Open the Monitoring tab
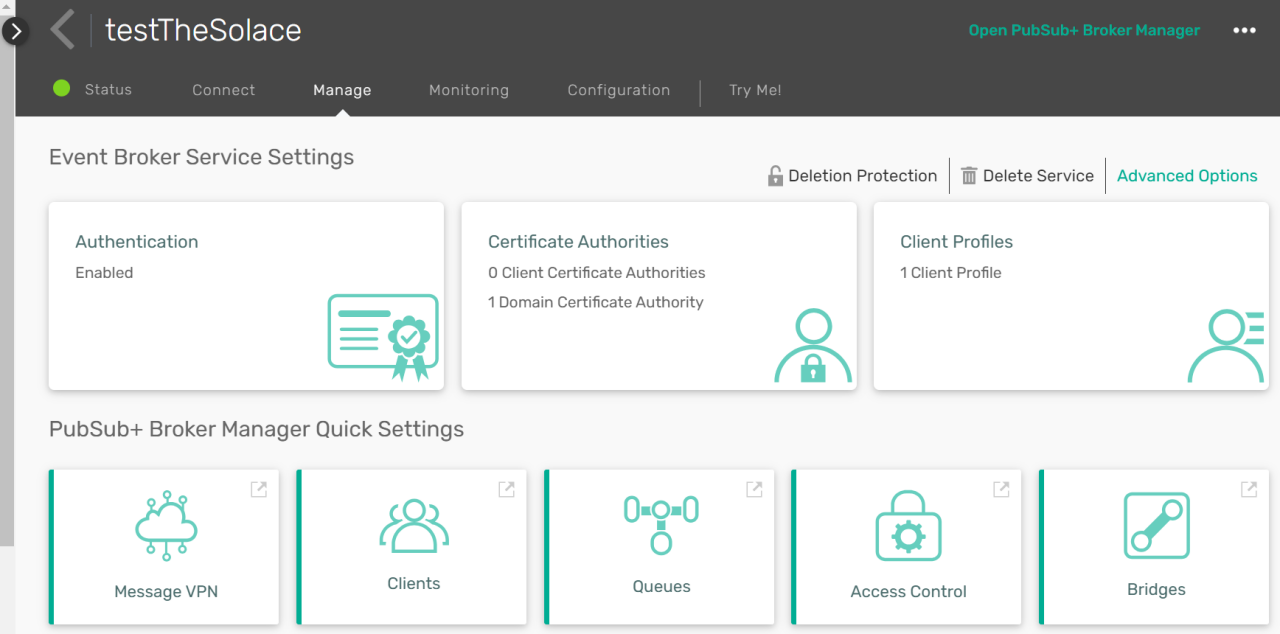 pyautogui.click(x=469, y=90)
